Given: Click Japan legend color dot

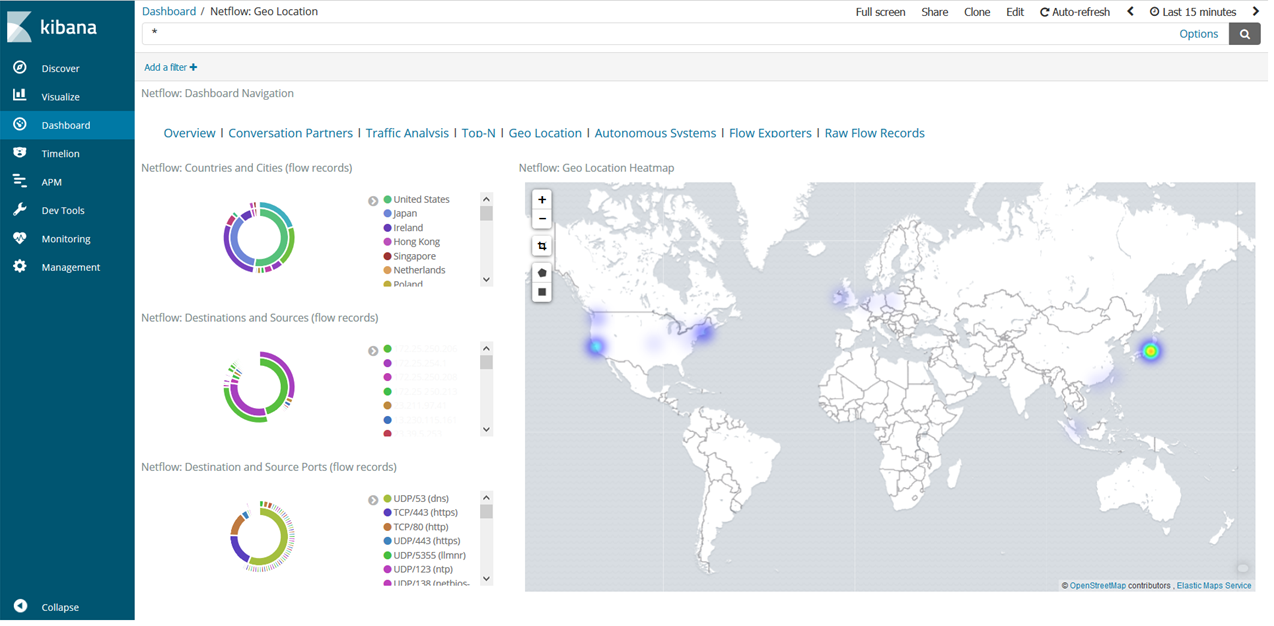Looking at the screenshot, I should pyautogui.click(x=387, y=214).
